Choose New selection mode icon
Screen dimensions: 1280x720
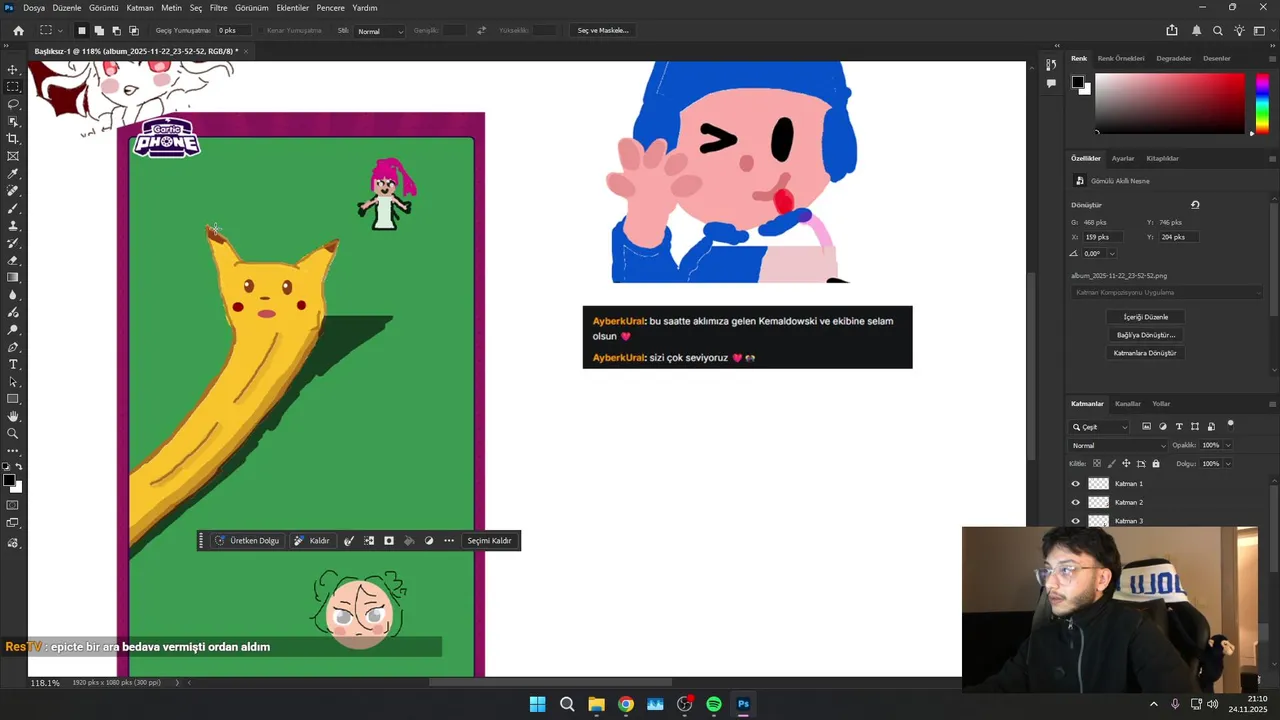[82, 31]
